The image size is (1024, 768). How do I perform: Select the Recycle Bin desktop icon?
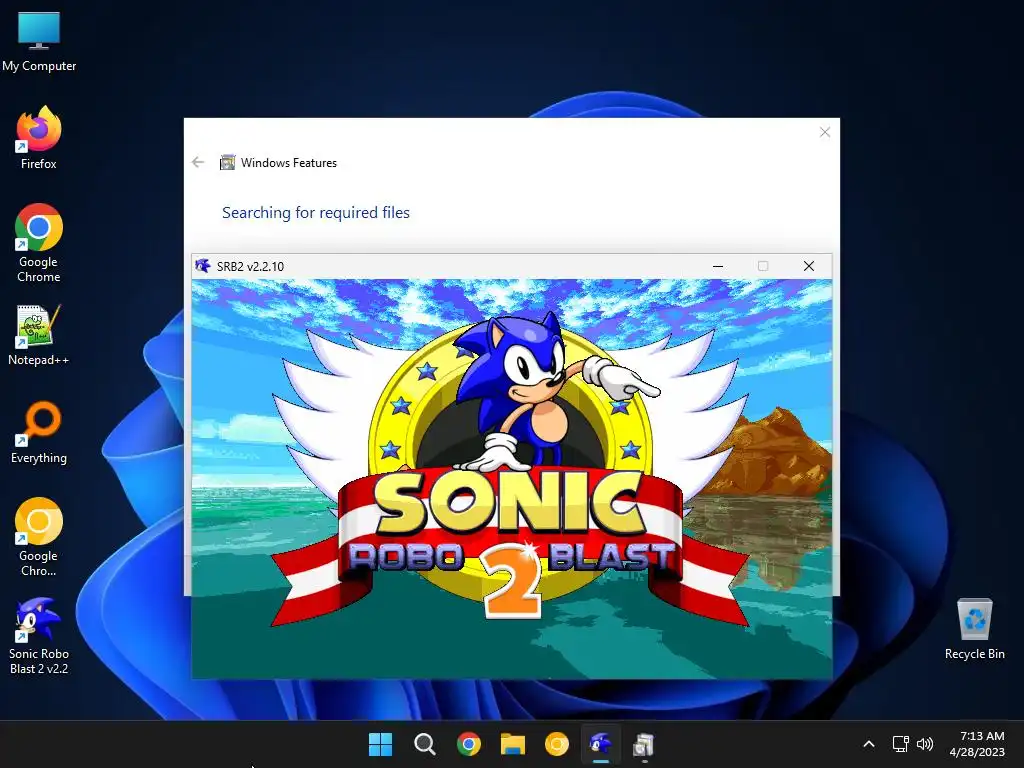pos(974,630)
